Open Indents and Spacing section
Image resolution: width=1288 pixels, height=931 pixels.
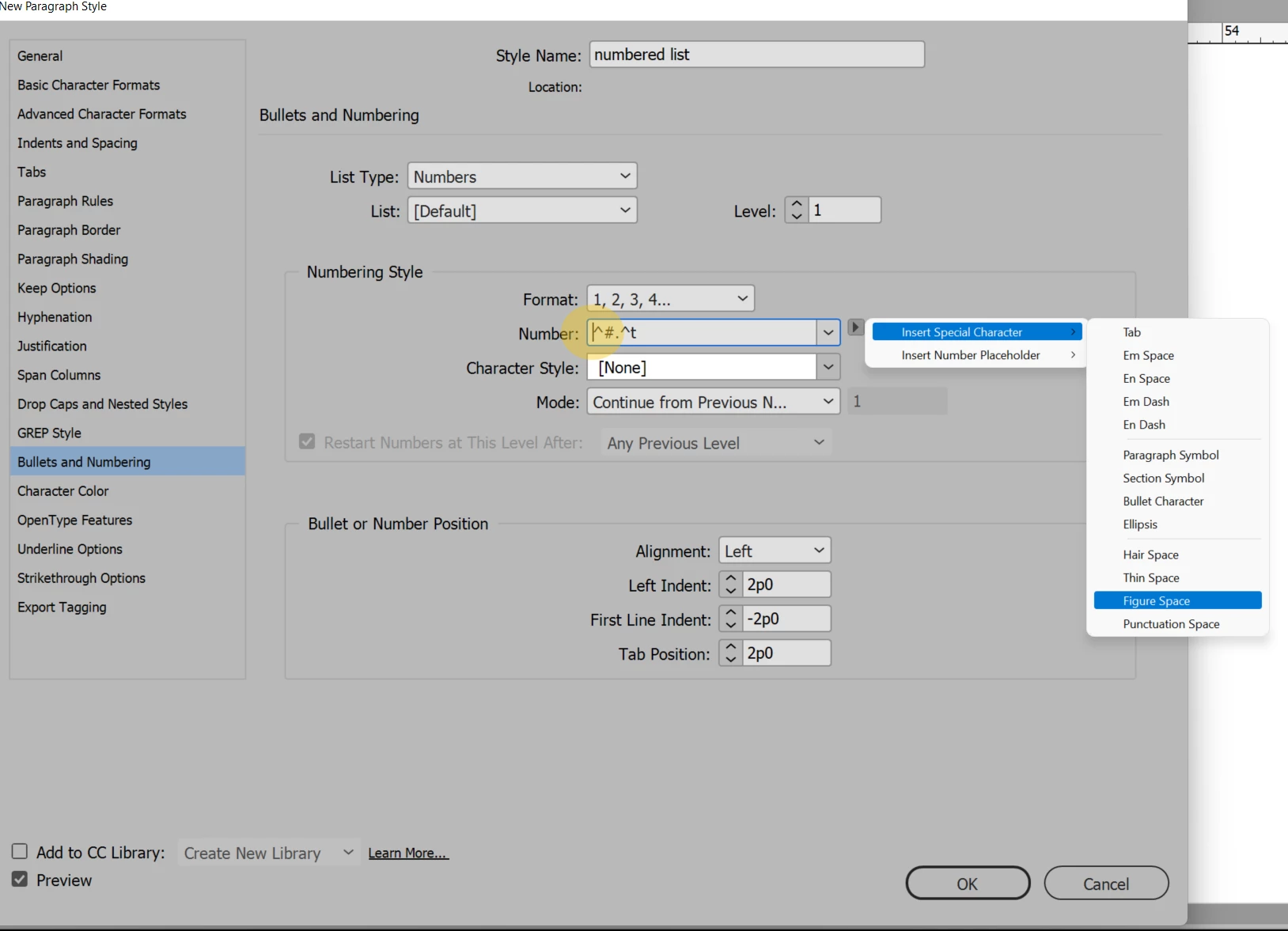click(127, 143)
